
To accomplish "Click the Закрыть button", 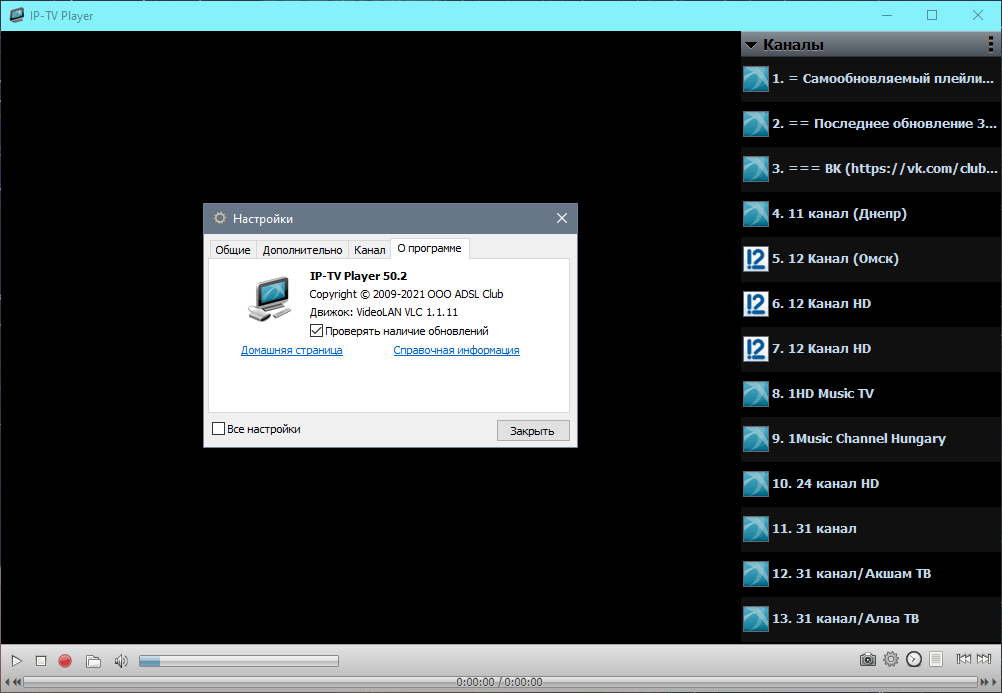I will click(533, 430).
